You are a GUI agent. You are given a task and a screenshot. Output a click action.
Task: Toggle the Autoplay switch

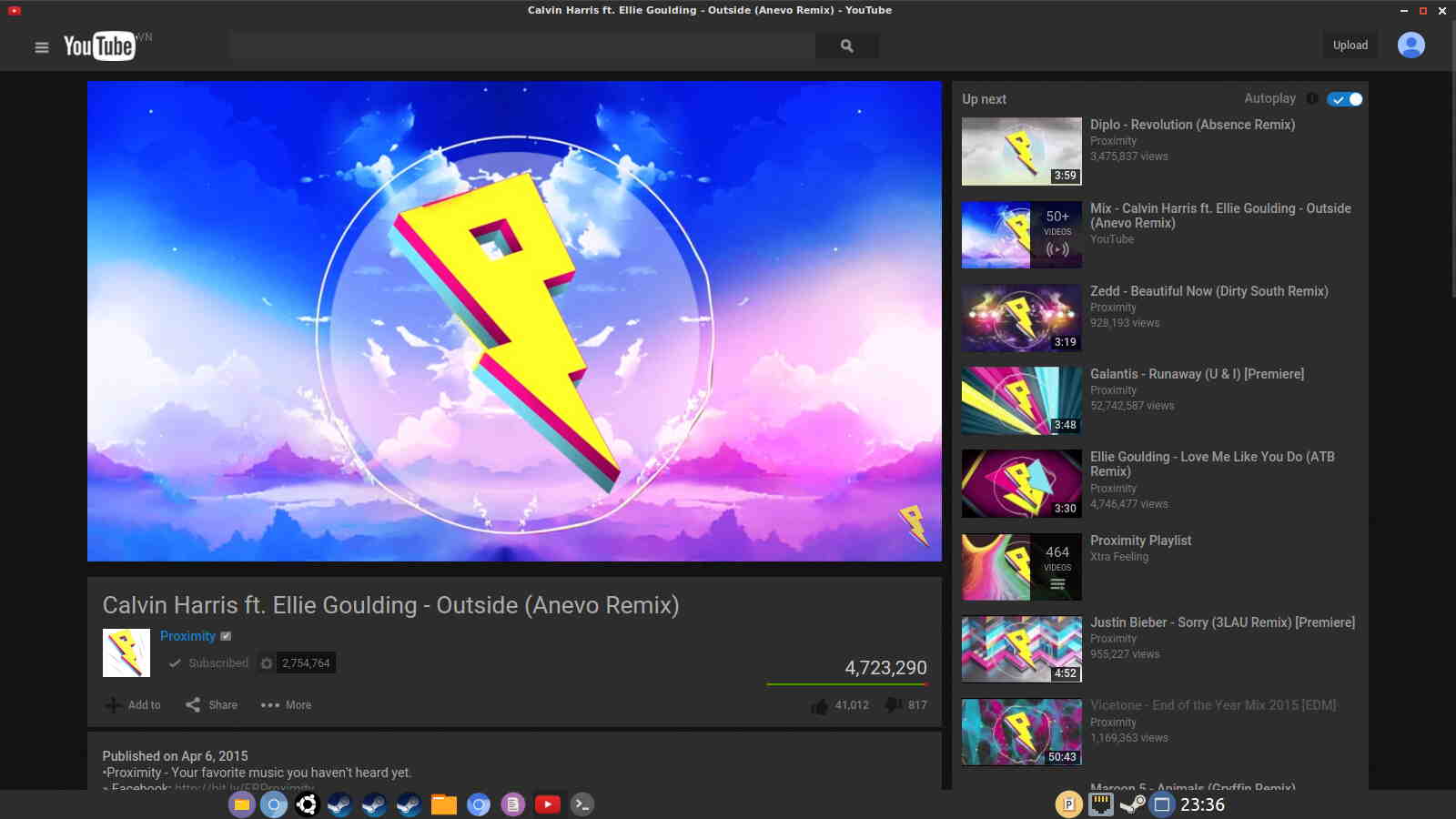pyautogui.click(x=1344, y=99)
